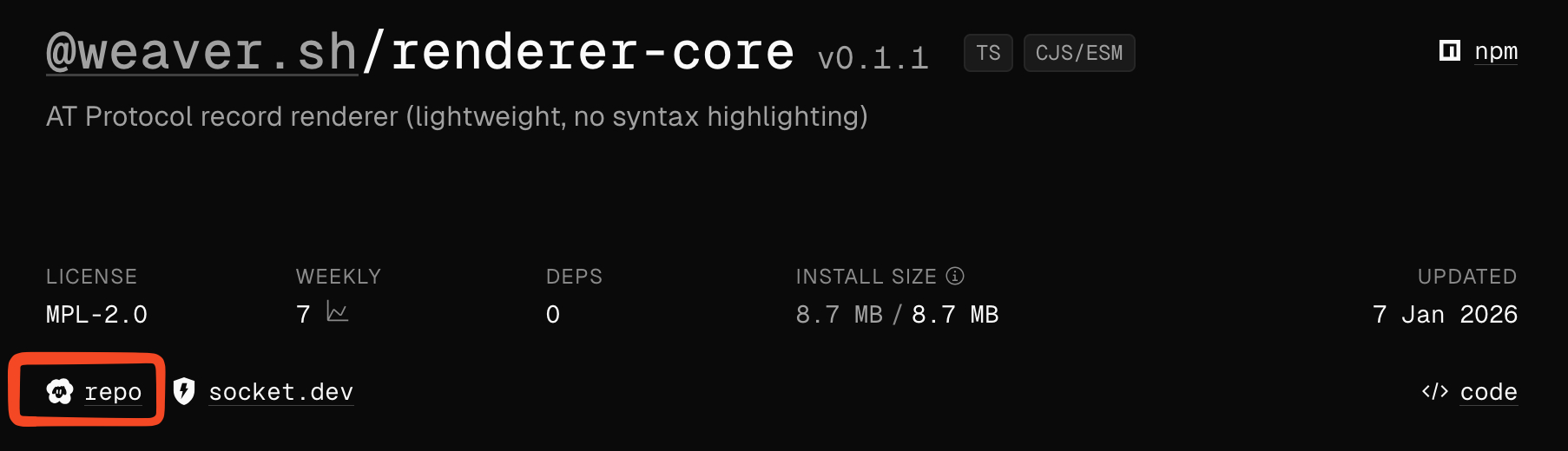Click the flower icon beside repo
The height and width of the screenshot is (451, 1568).
[60, 392]
